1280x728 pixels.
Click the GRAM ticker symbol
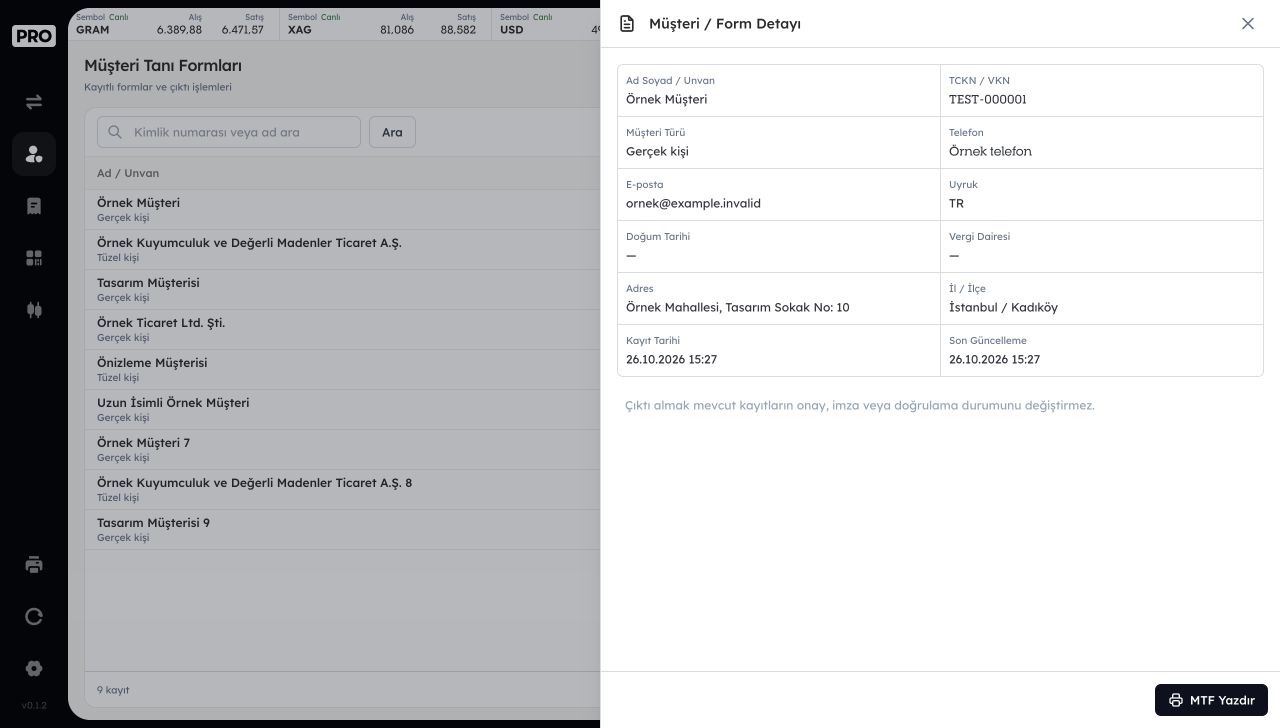point(93,30)
